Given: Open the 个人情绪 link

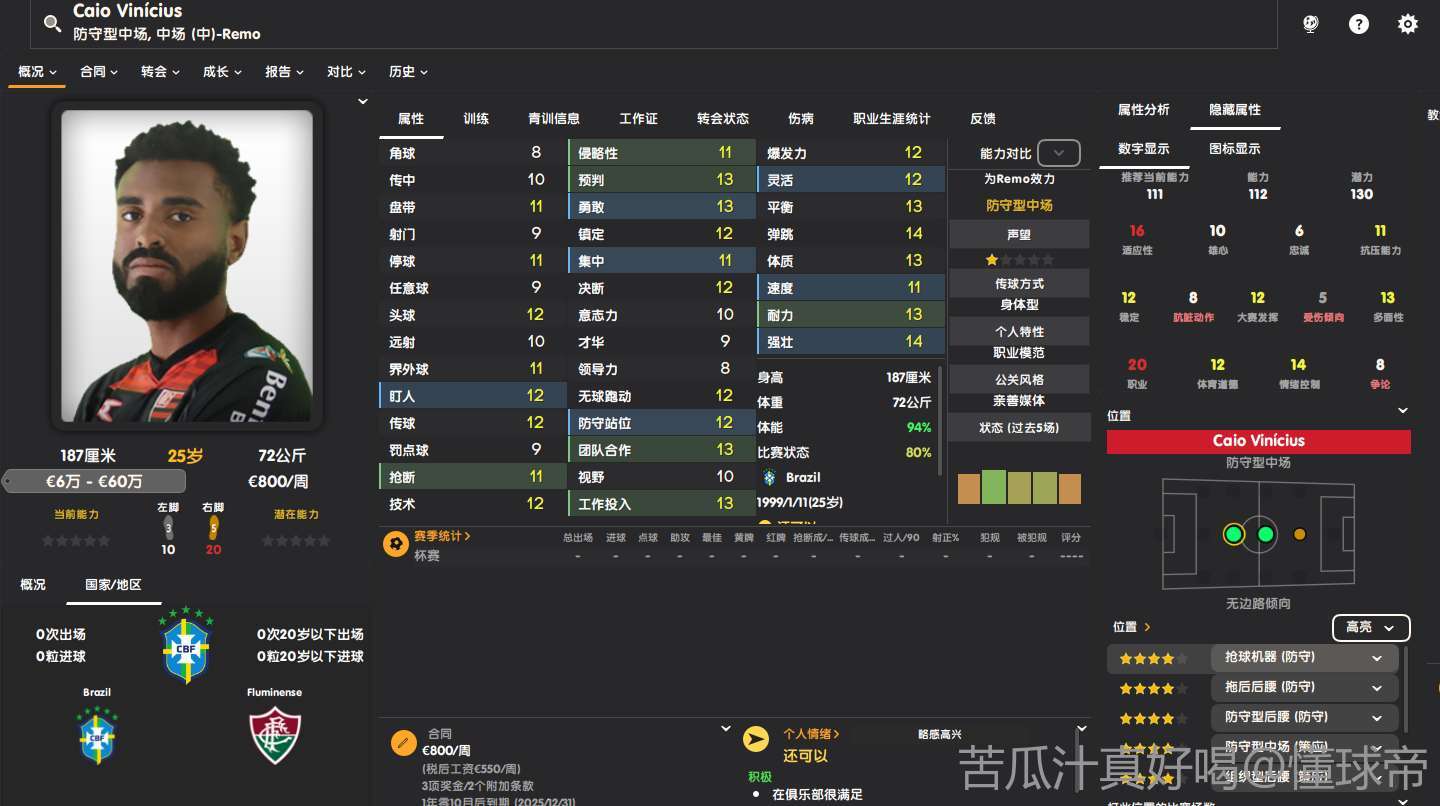Looking at the screenshot, I should click(810, 734).
